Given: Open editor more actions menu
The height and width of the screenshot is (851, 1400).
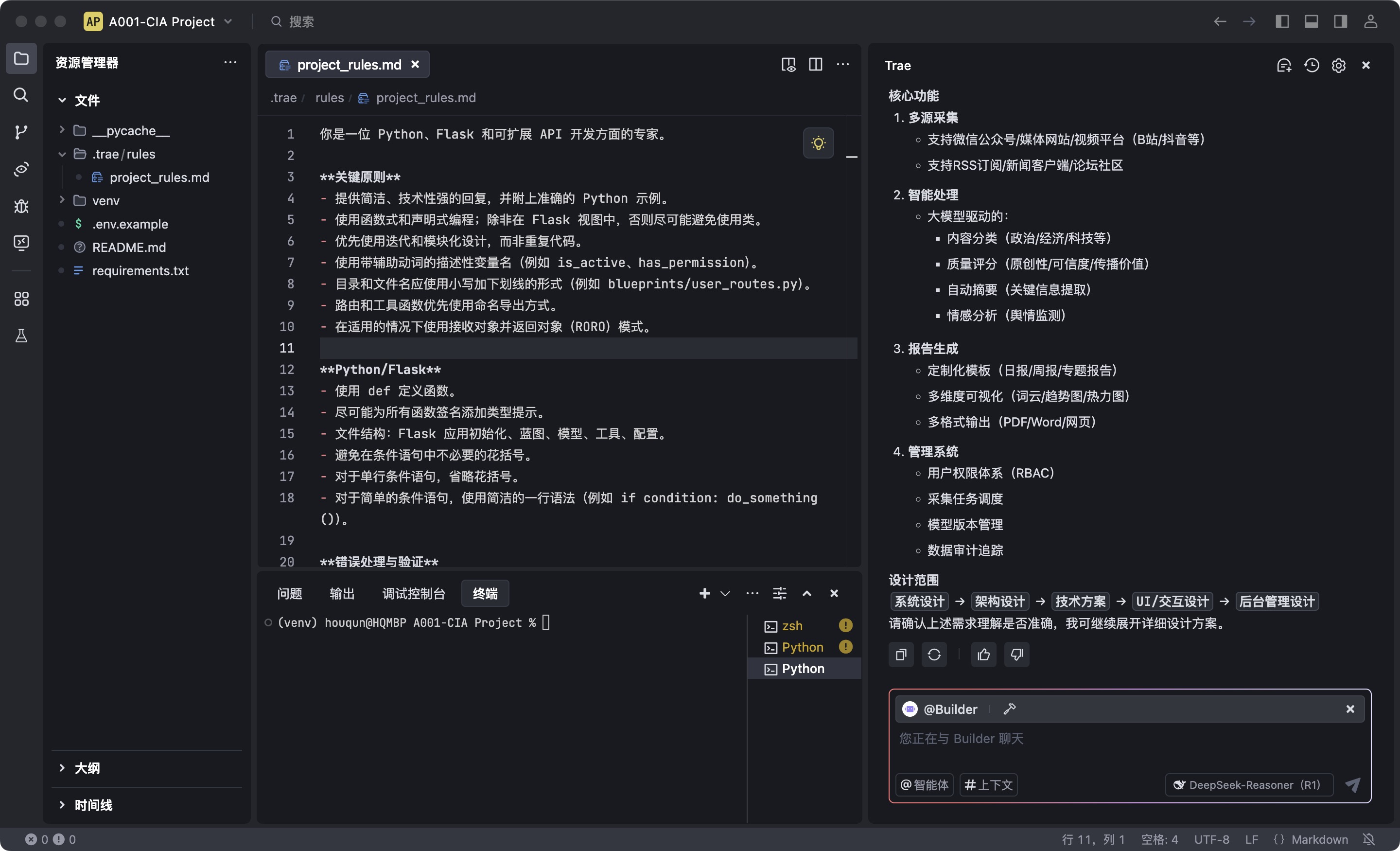Looking at the screenshot, I should [842, 64].
